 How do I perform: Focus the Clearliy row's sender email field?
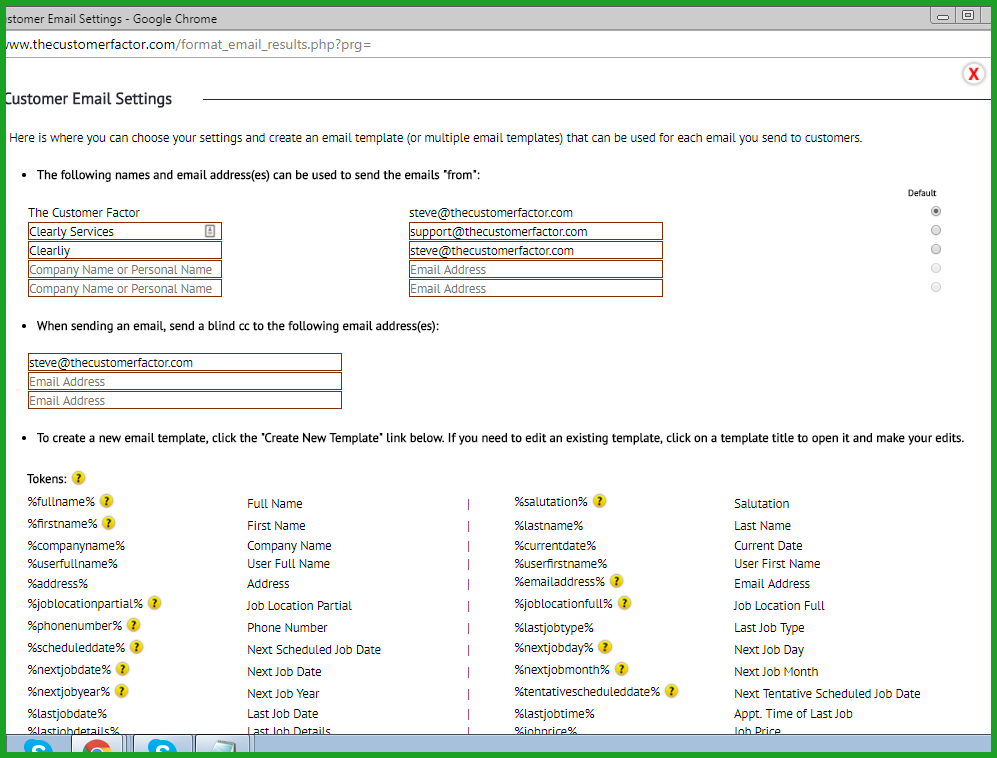point(535,251)
